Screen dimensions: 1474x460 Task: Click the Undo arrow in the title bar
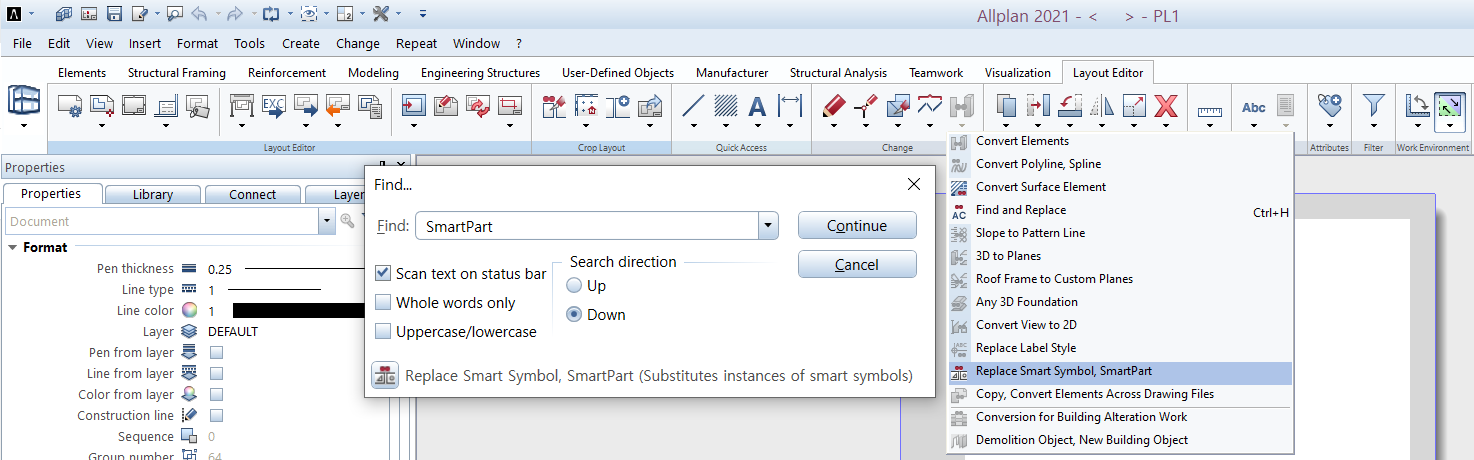pos(197,14)
